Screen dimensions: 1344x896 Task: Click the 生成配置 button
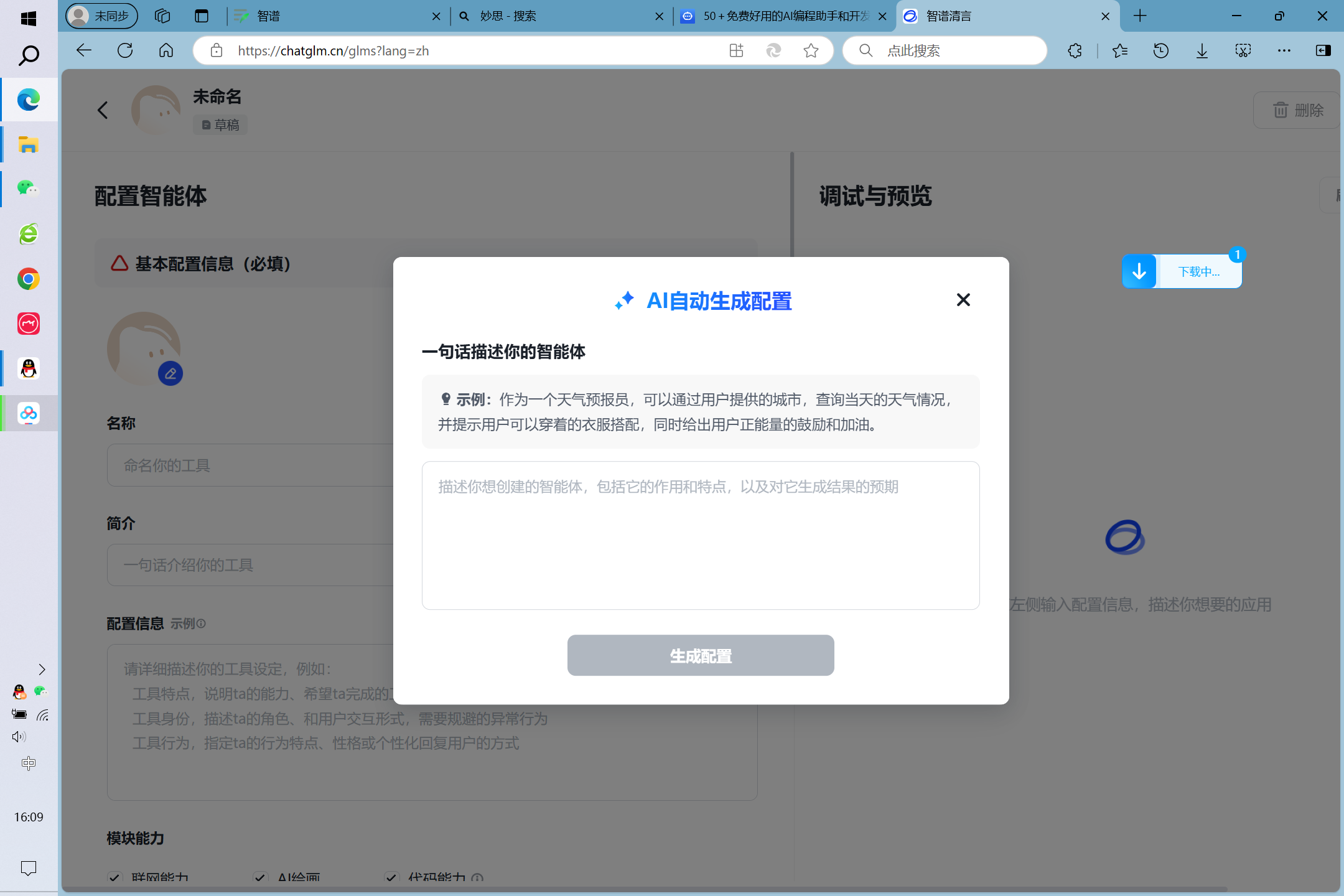pyautogui.click(x=701, y=655)
